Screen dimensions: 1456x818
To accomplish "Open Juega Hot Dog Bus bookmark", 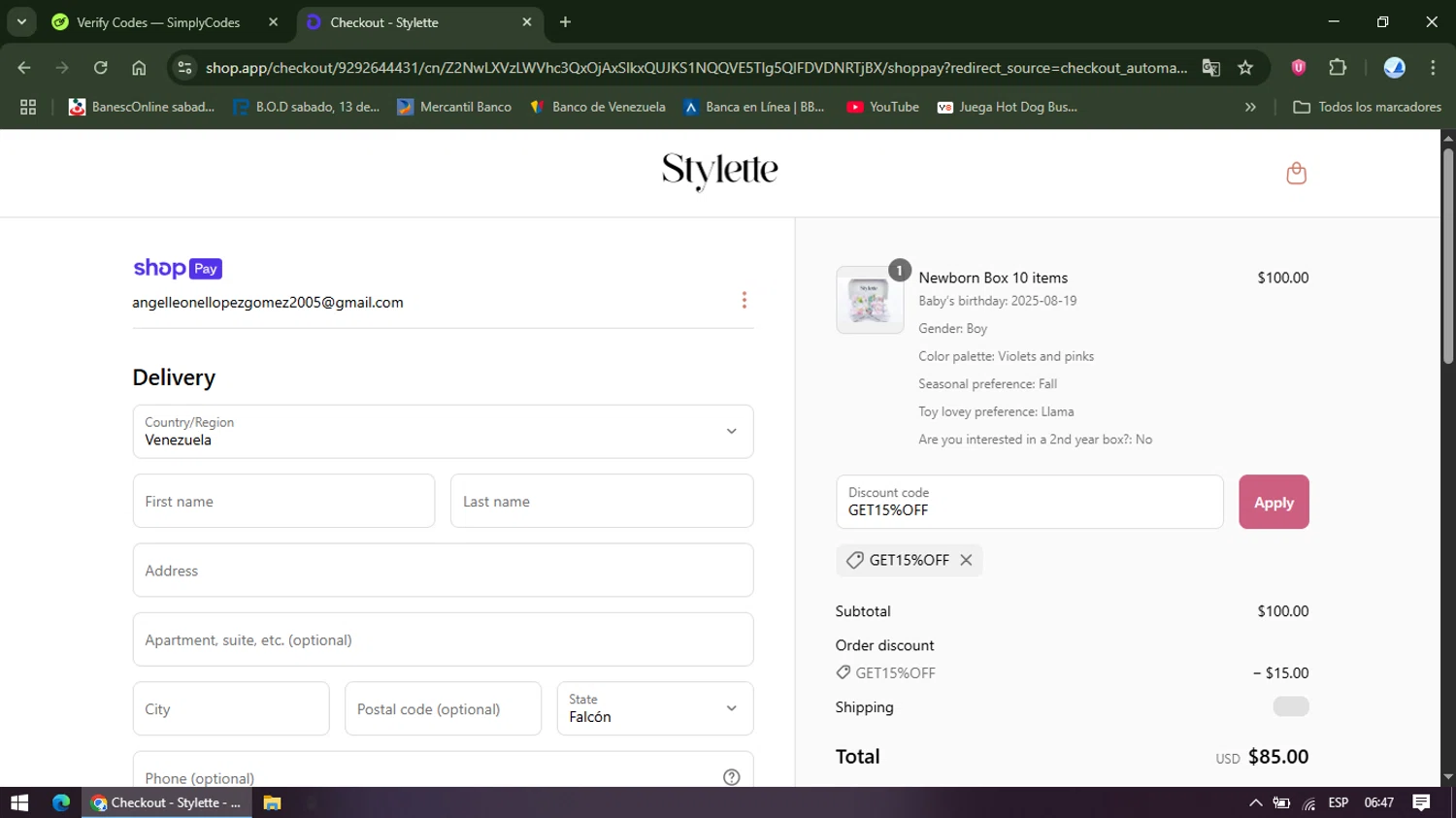I will pos(1007,107).
